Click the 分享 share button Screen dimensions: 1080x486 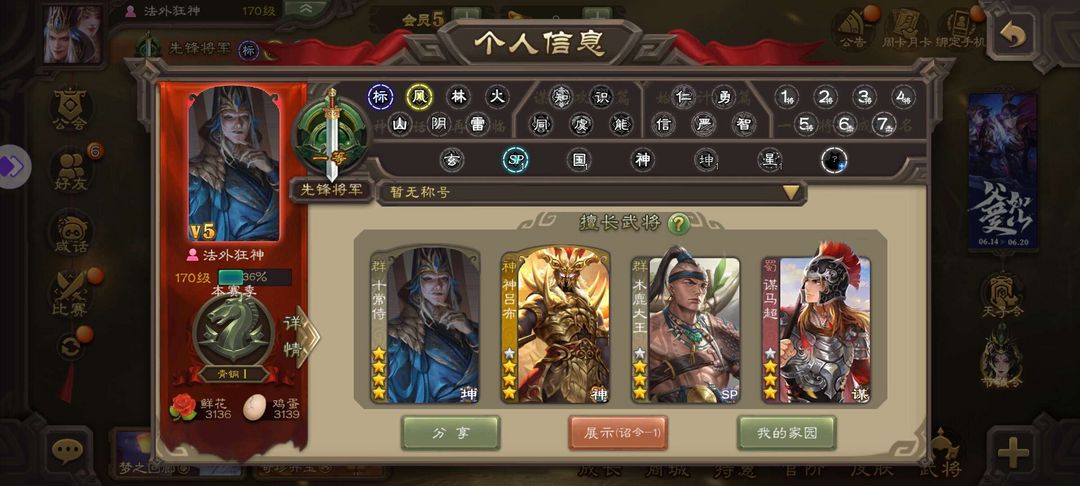tap(450, 433)
